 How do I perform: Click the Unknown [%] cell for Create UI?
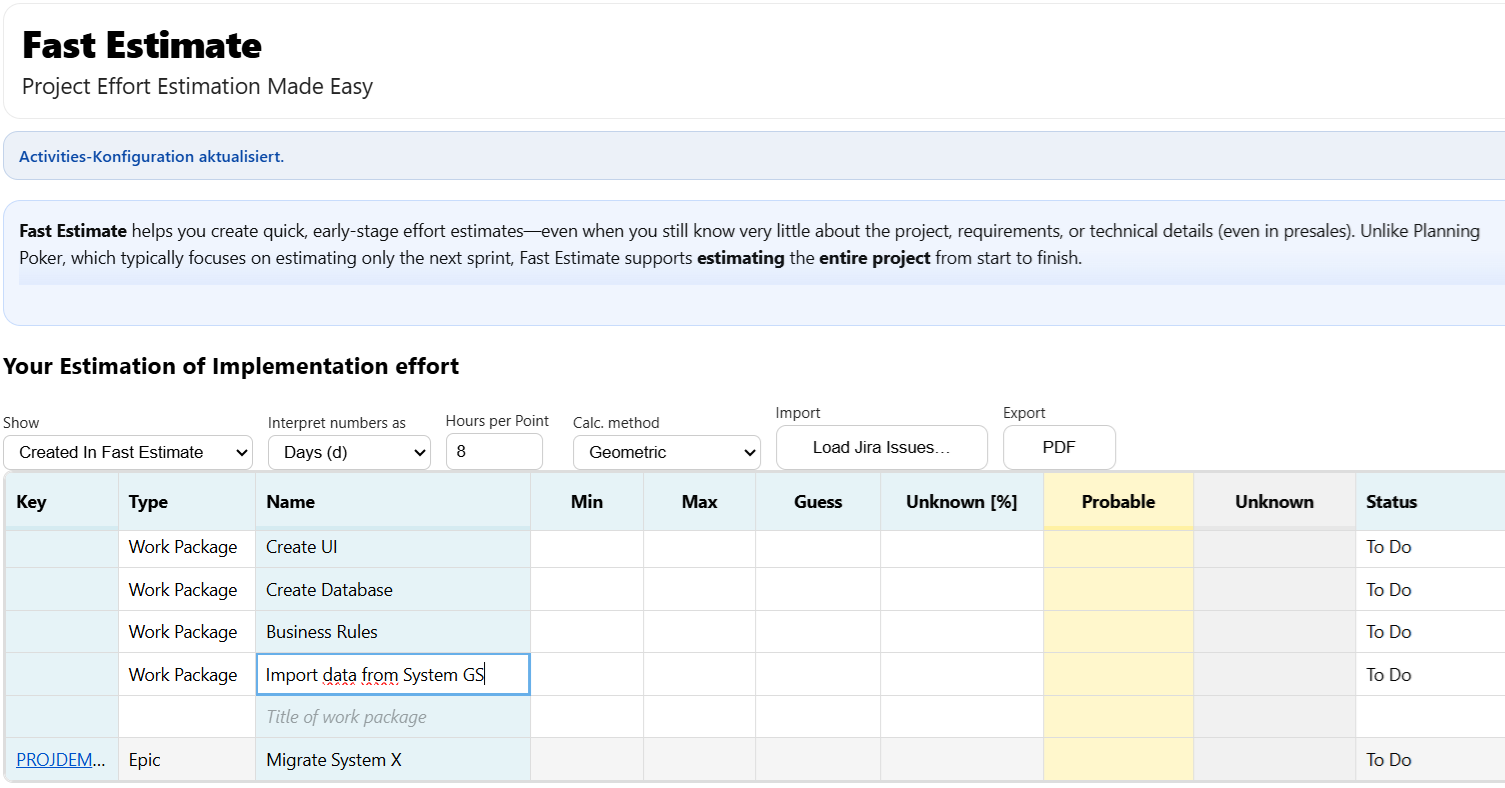tap(960, 547)
